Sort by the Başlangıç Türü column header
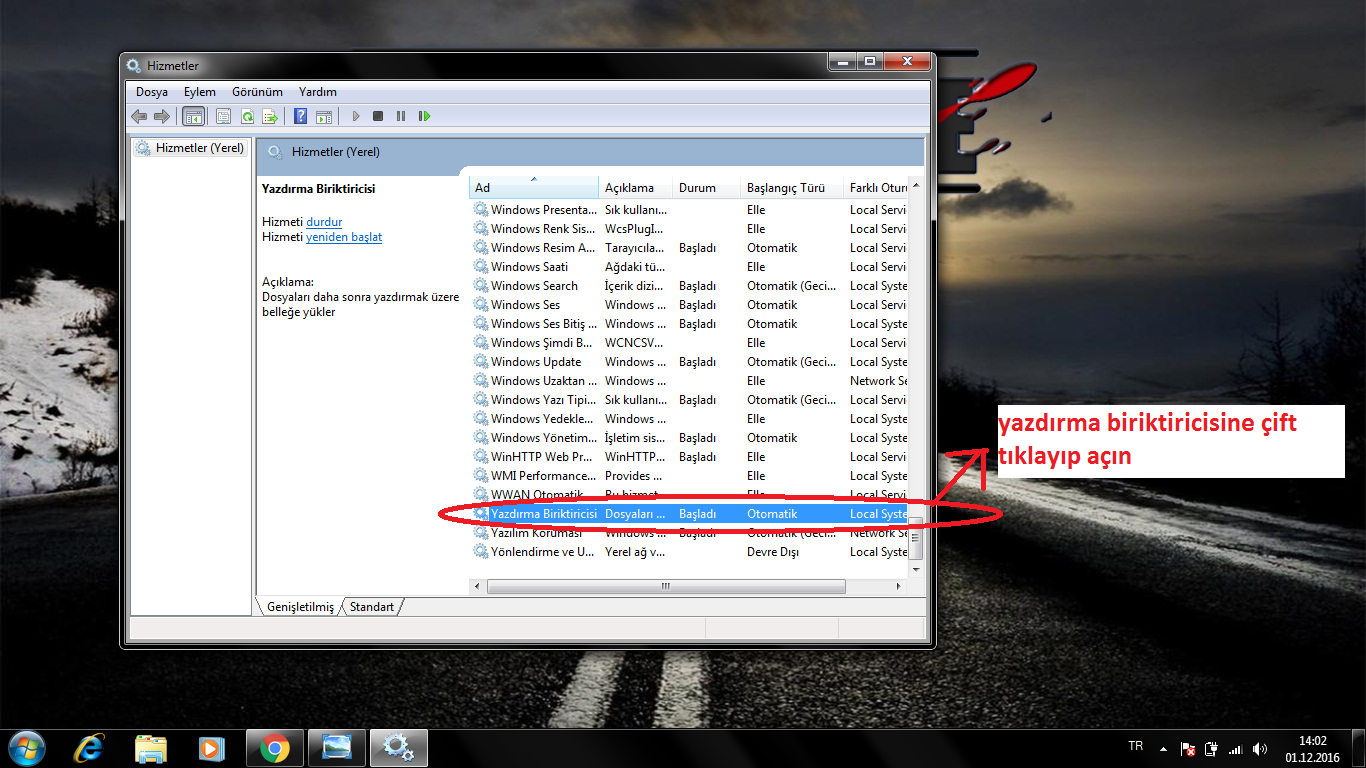The height and width of the screenshot is (768, 1366). tap(792, 187)
